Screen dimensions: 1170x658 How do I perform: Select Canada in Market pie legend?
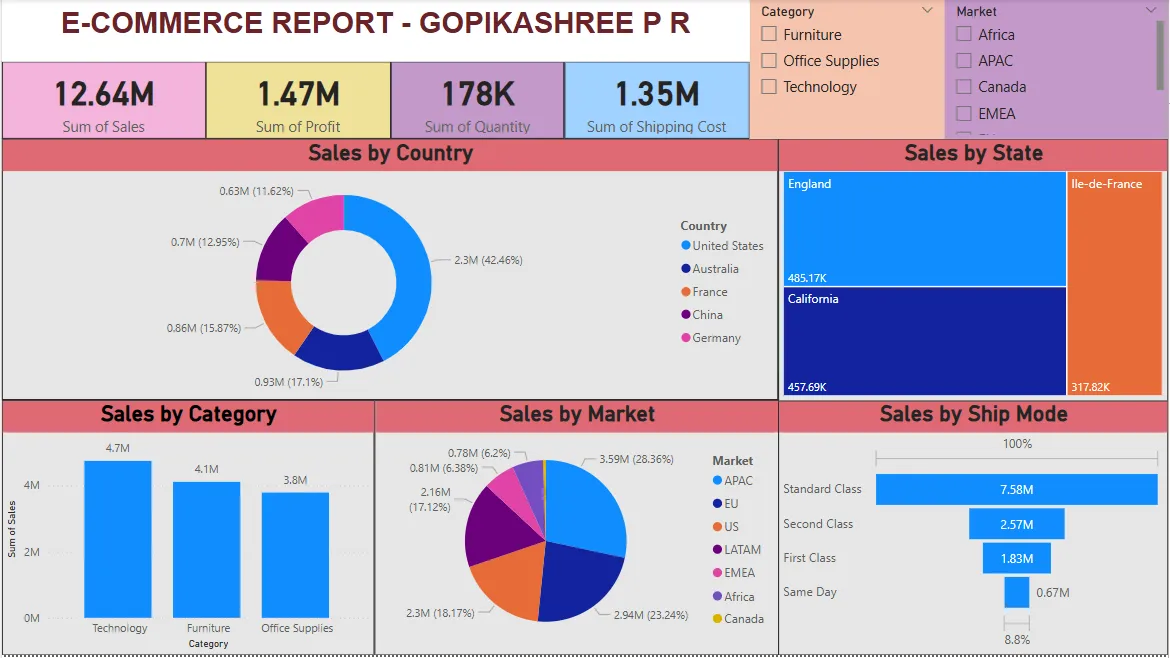pyautogui.click(x=738, y=618)
